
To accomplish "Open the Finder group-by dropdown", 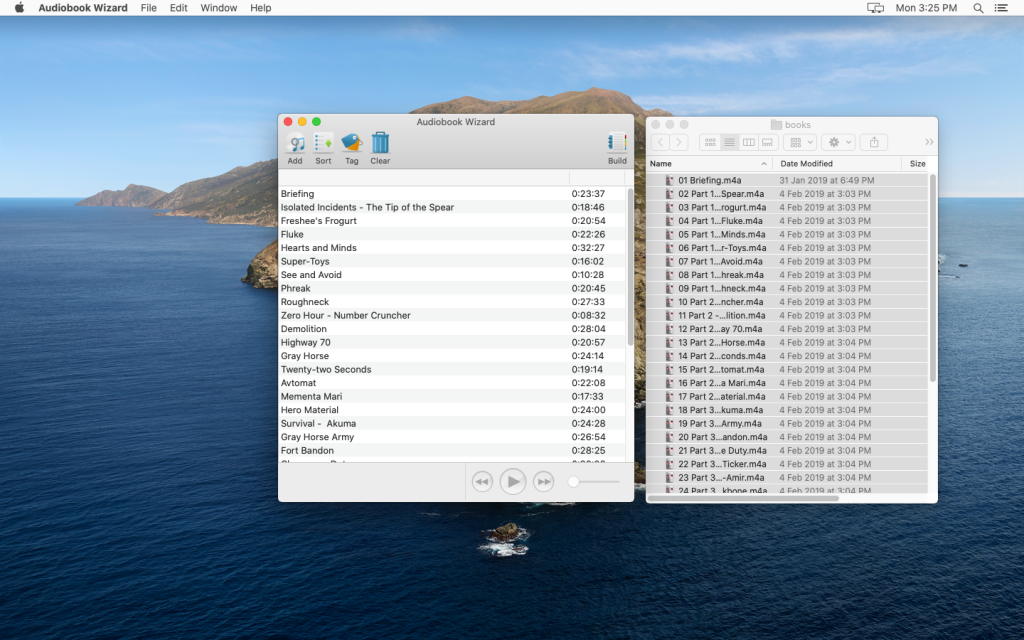I will (801, 142).
